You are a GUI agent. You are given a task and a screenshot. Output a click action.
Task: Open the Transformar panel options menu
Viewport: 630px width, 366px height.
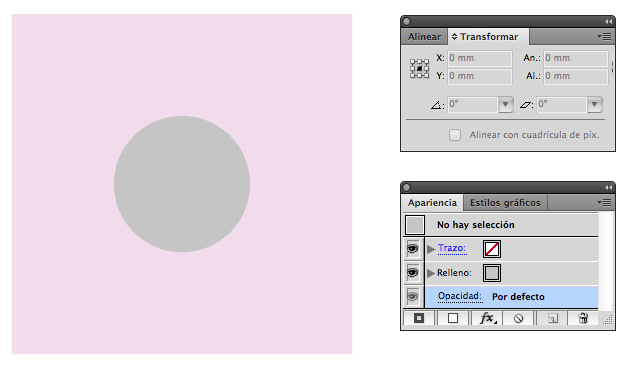click(x=604, y=37)
